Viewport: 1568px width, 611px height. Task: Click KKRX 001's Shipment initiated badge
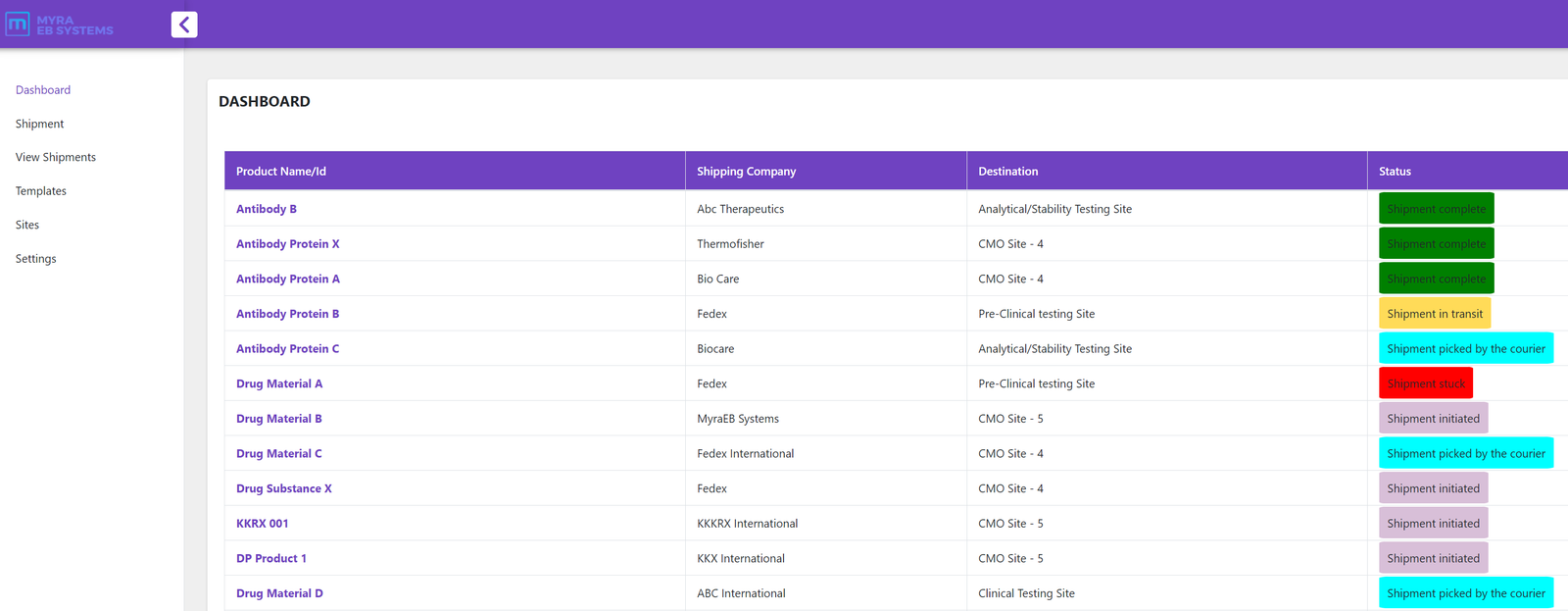(x=1434, y=524)
